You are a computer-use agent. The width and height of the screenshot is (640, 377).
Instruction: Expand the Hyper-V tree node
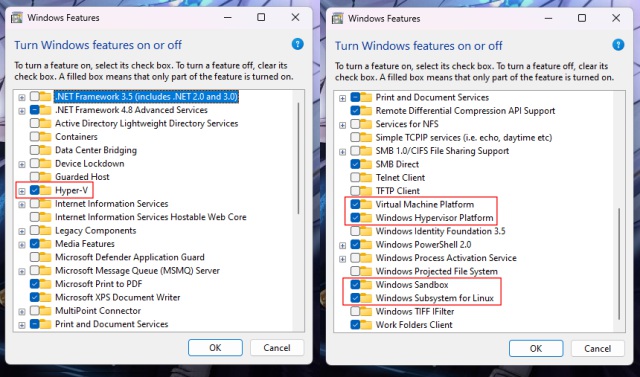22,191
